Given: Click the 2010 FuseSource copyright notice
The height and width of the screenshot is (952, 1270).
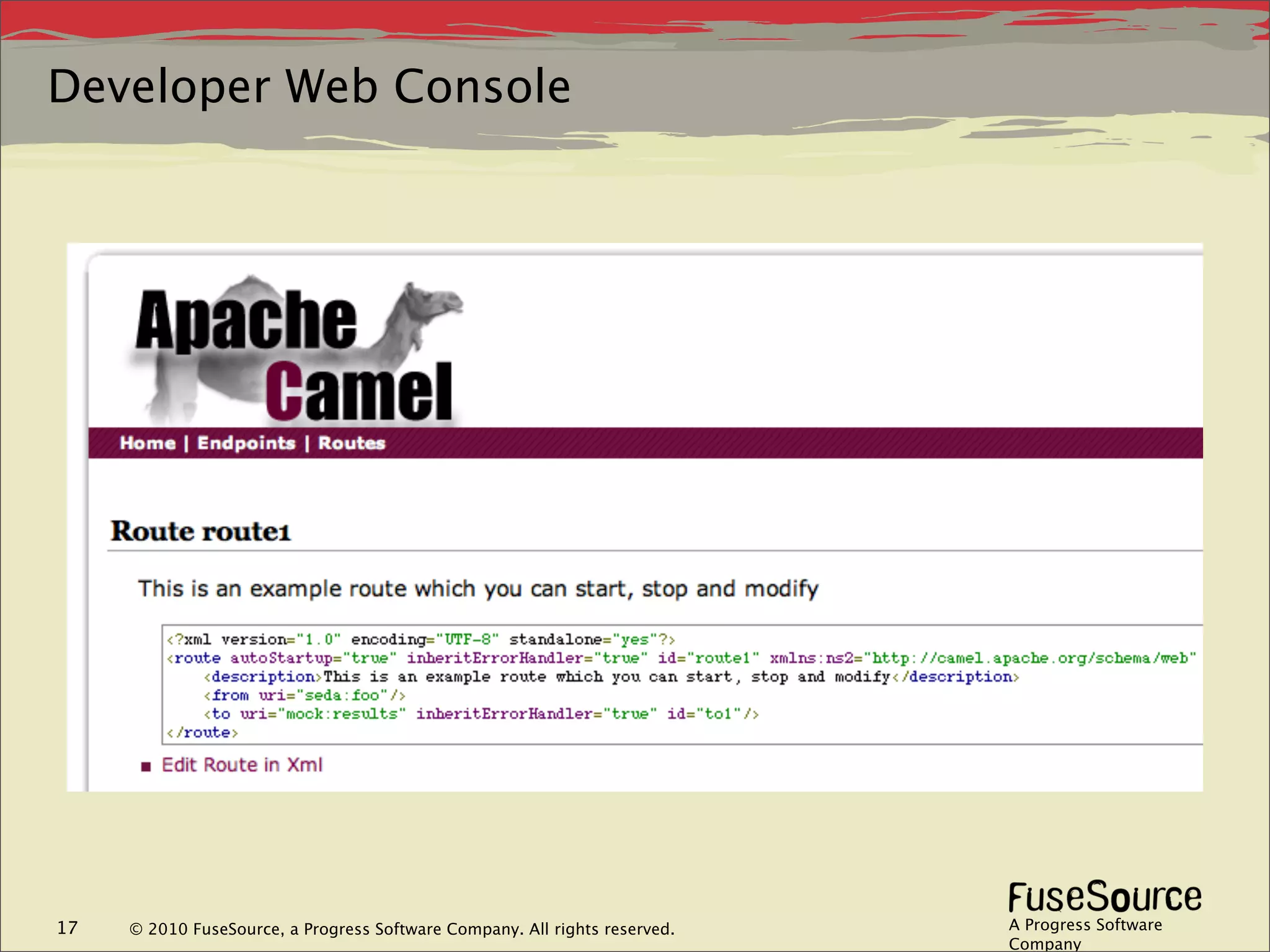Looking at the screenshot, I should [x=402, y=929].
